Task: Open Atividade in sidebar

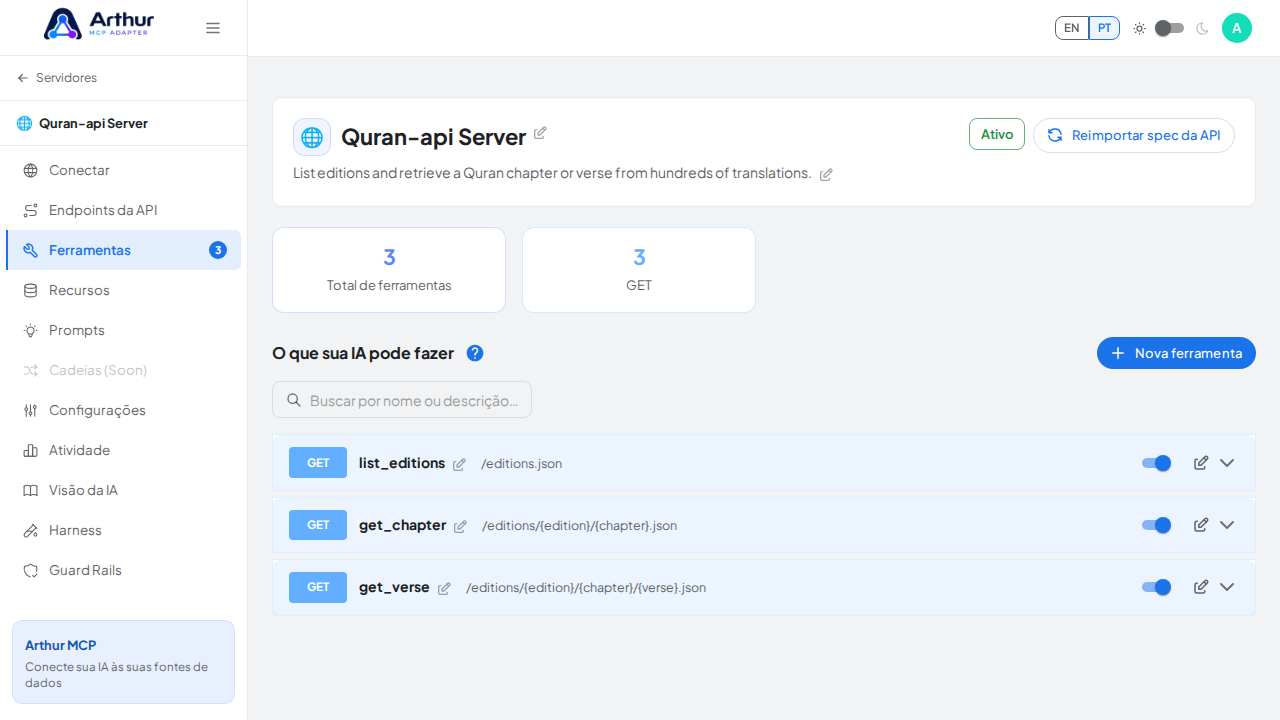Action: click(x=123, y=450)
